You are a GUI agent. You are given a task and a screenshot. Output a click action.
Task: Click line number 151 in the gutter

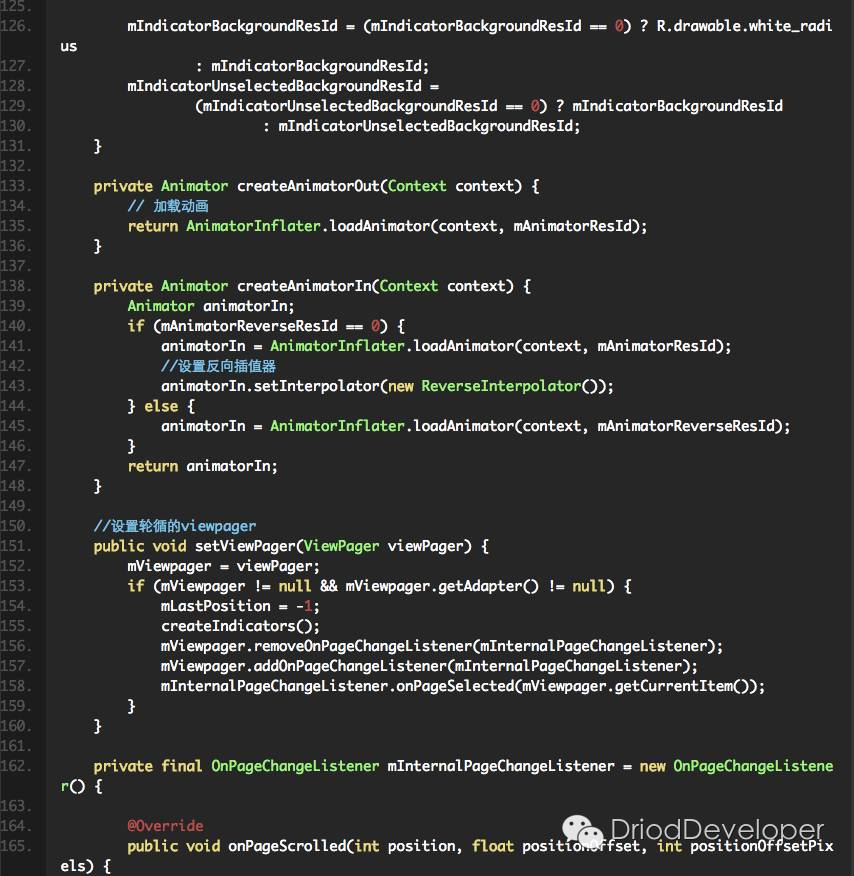coord(16,546)
